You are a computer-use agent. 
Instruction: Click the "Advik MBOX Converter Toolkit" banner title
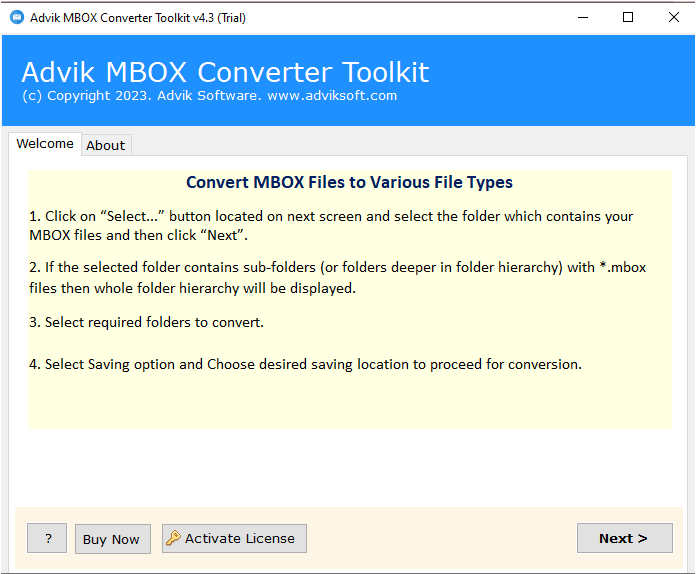225,72
